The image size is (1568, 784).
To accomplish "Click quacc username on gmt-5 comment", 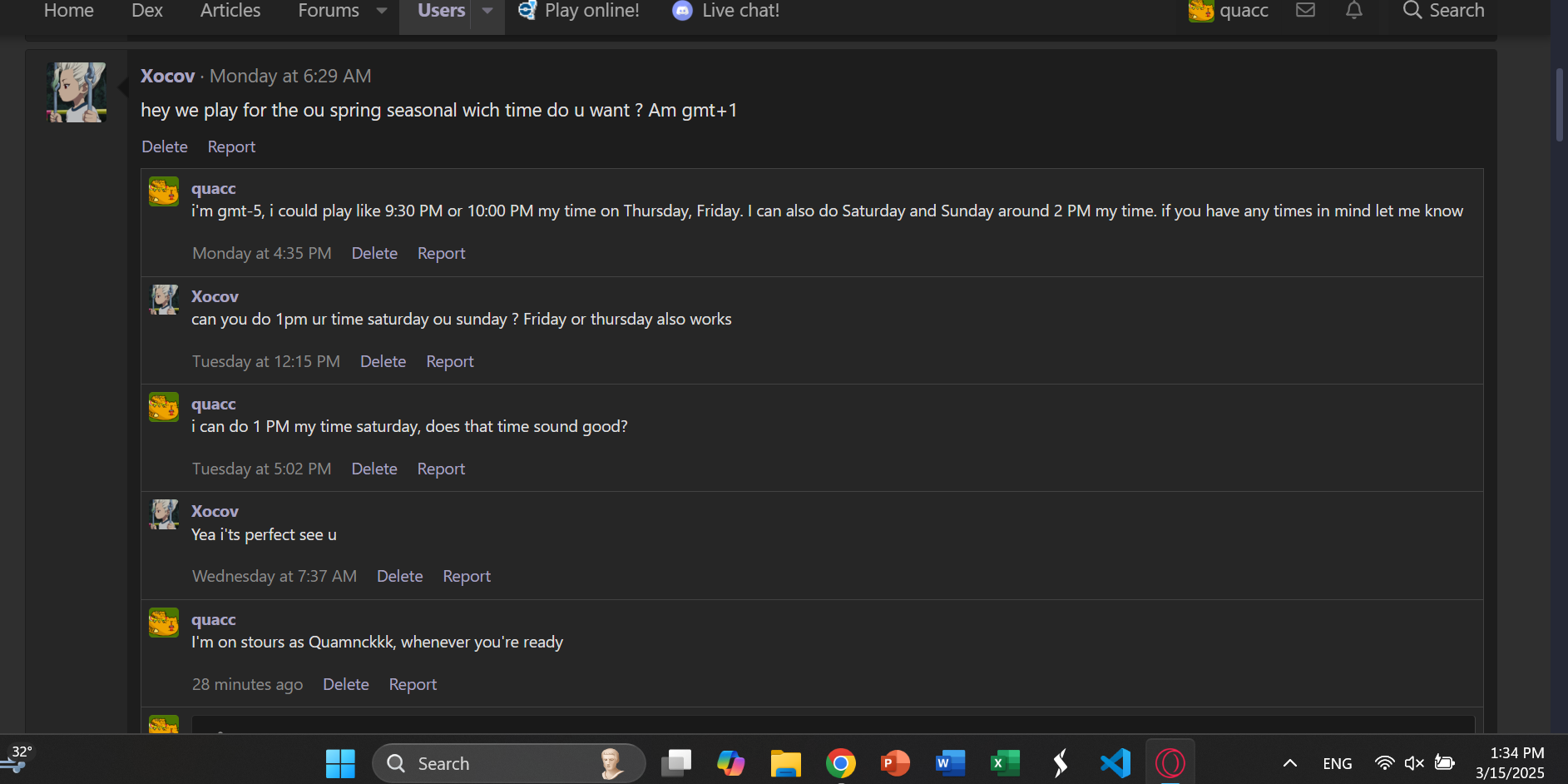I will click(214, 189).
